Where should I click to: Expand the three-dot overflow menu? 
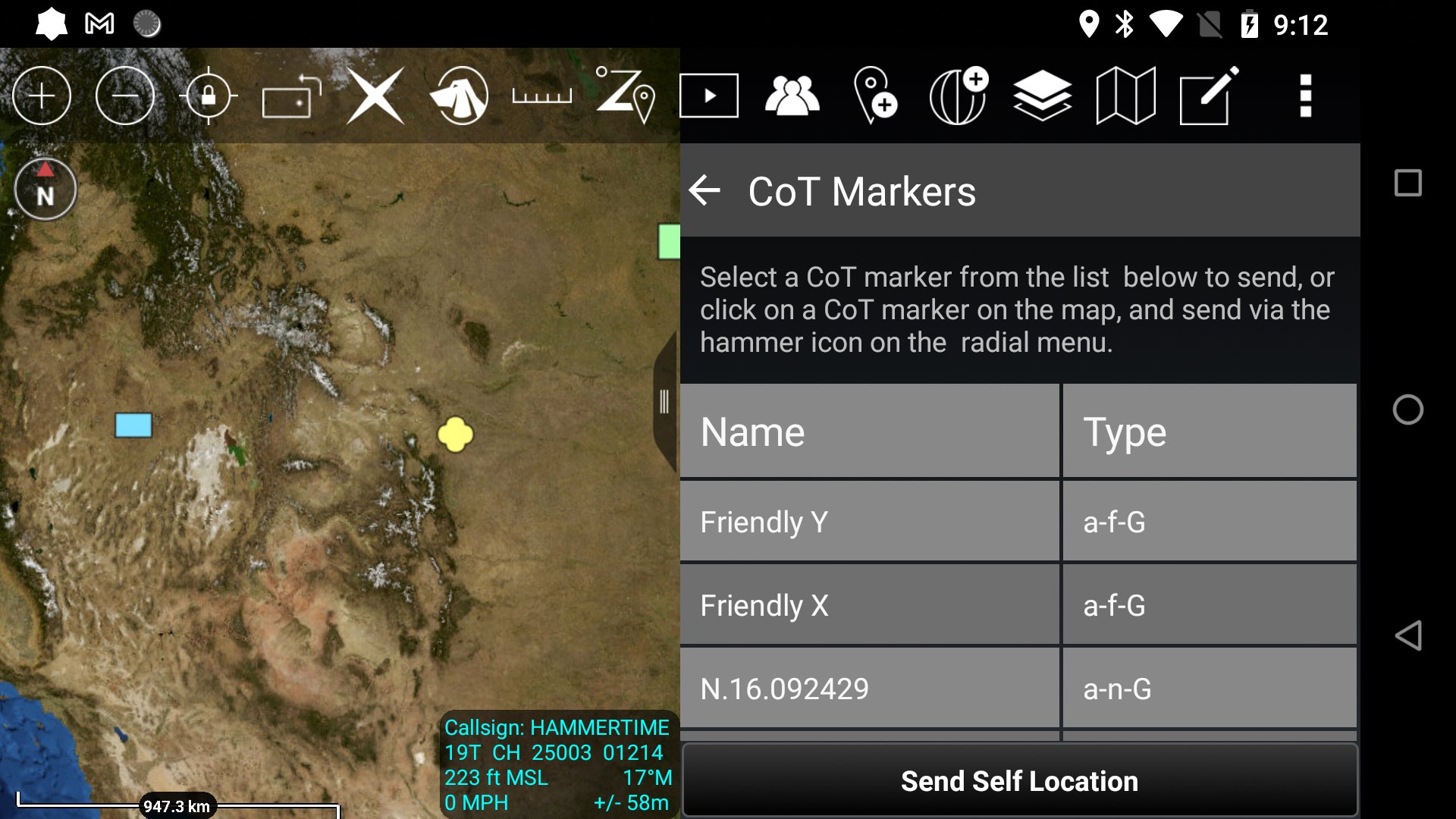point(1305,96)
